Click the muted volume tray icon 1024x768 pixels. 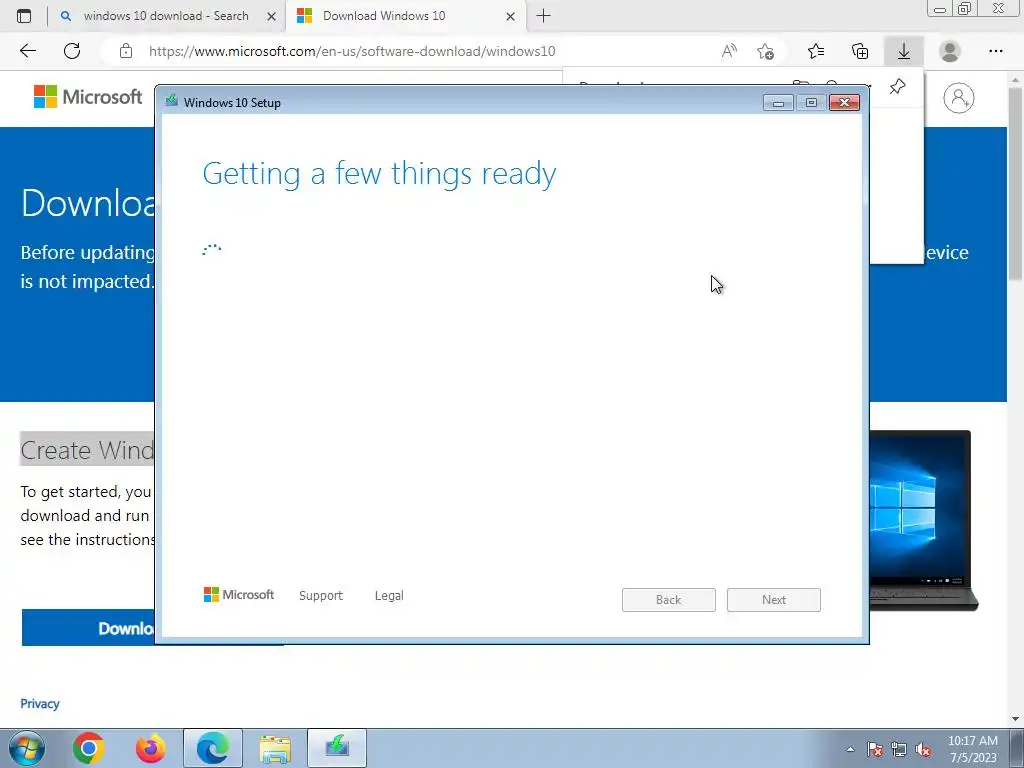[x=923, y=749]
